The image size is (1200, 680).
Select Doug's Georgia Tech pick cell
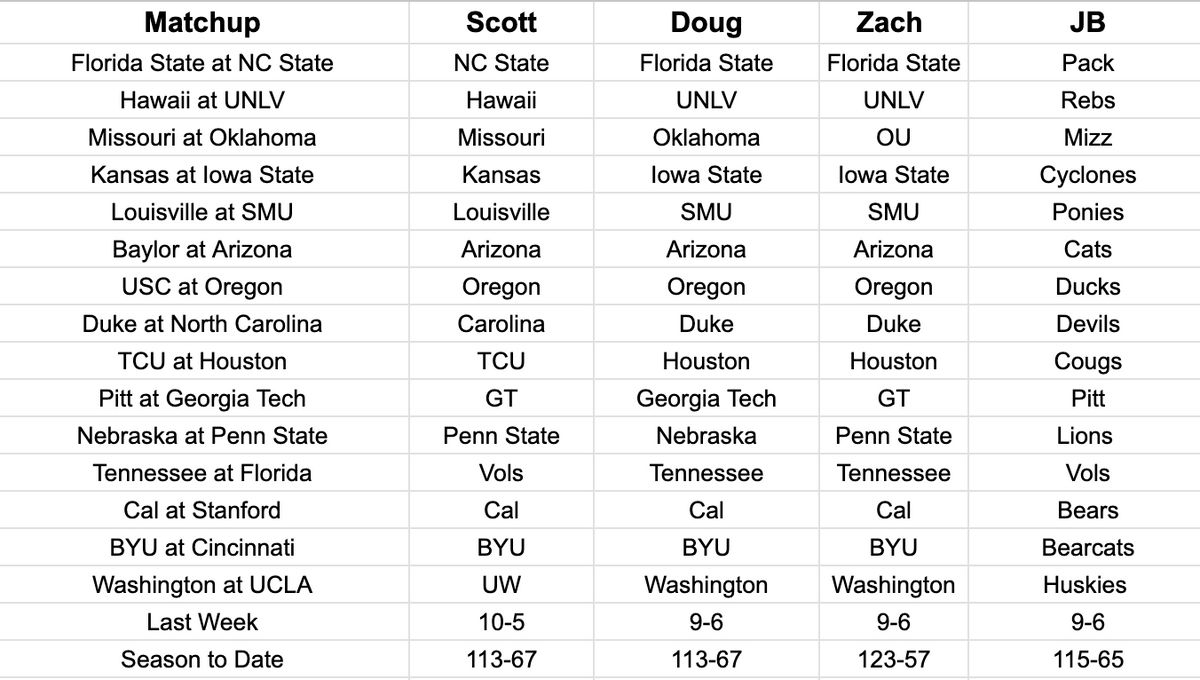pos(706,398)
